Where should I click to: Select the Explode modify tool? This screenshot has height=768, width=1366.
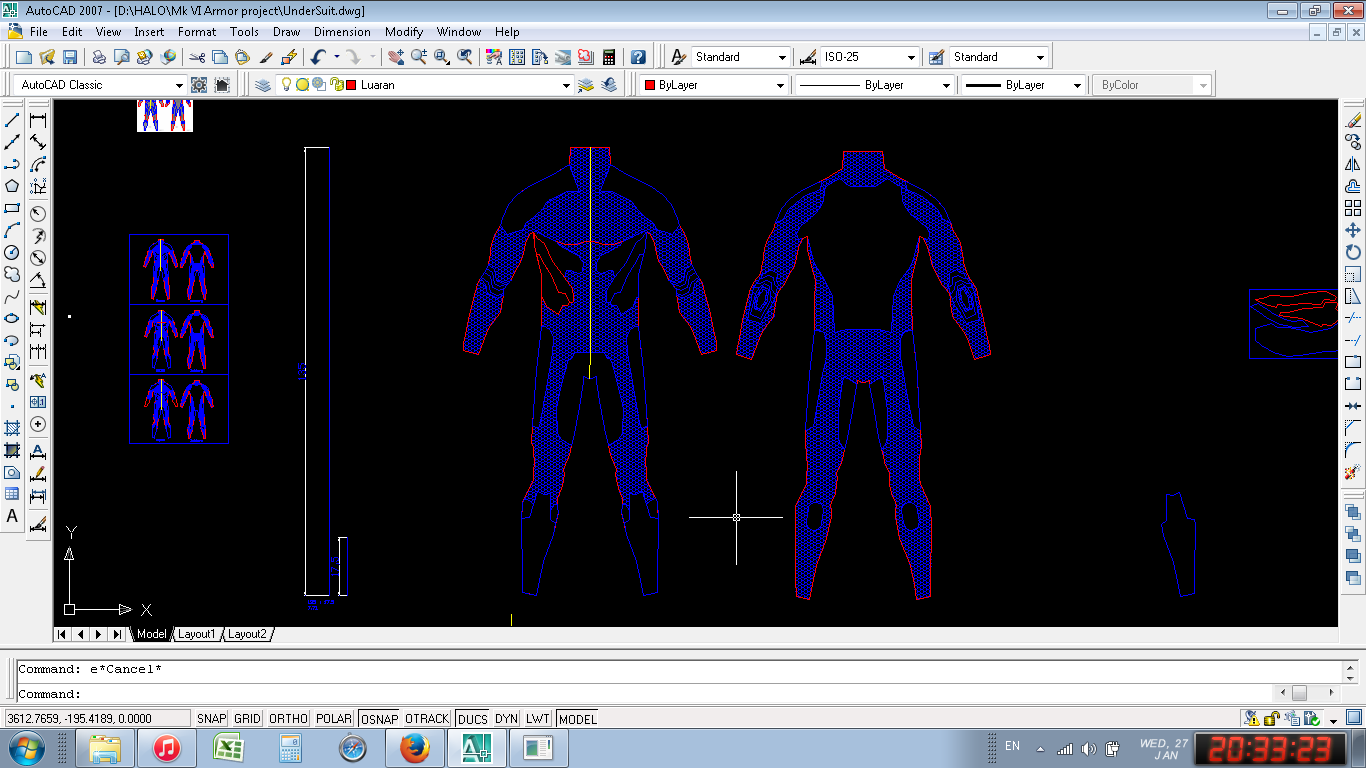pyautogui.click(x=1353, y=472)
